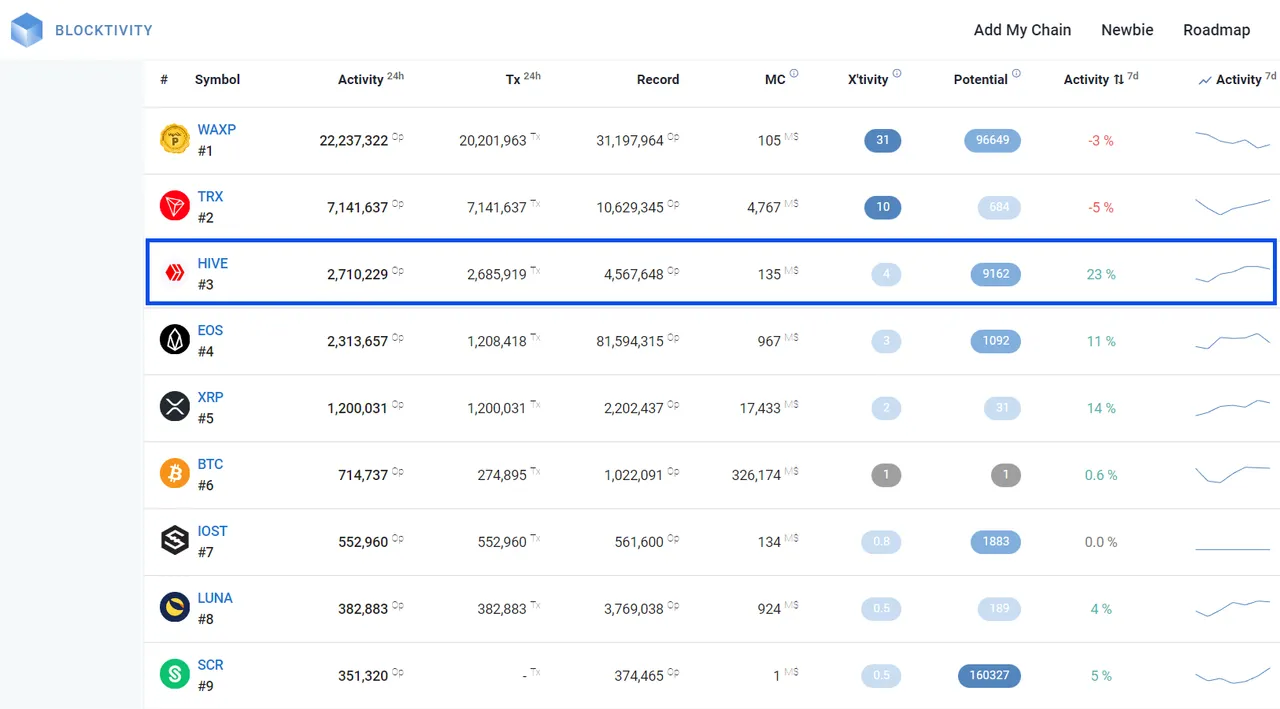Image resolution: width=1280 pixels, height=709 pixels.
Task: Click the WAXP coin icon
Action: click(x=175, y=139)
